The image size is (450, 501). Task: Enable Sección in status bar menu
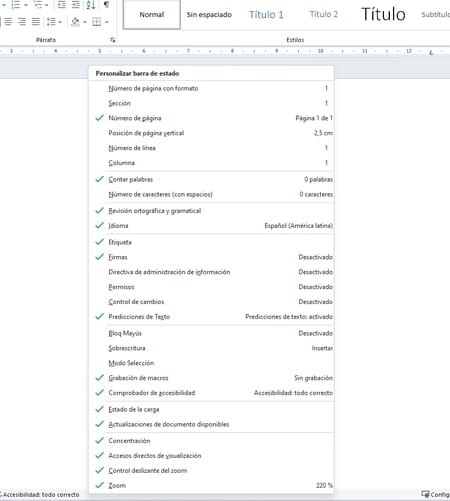(212, 103)
